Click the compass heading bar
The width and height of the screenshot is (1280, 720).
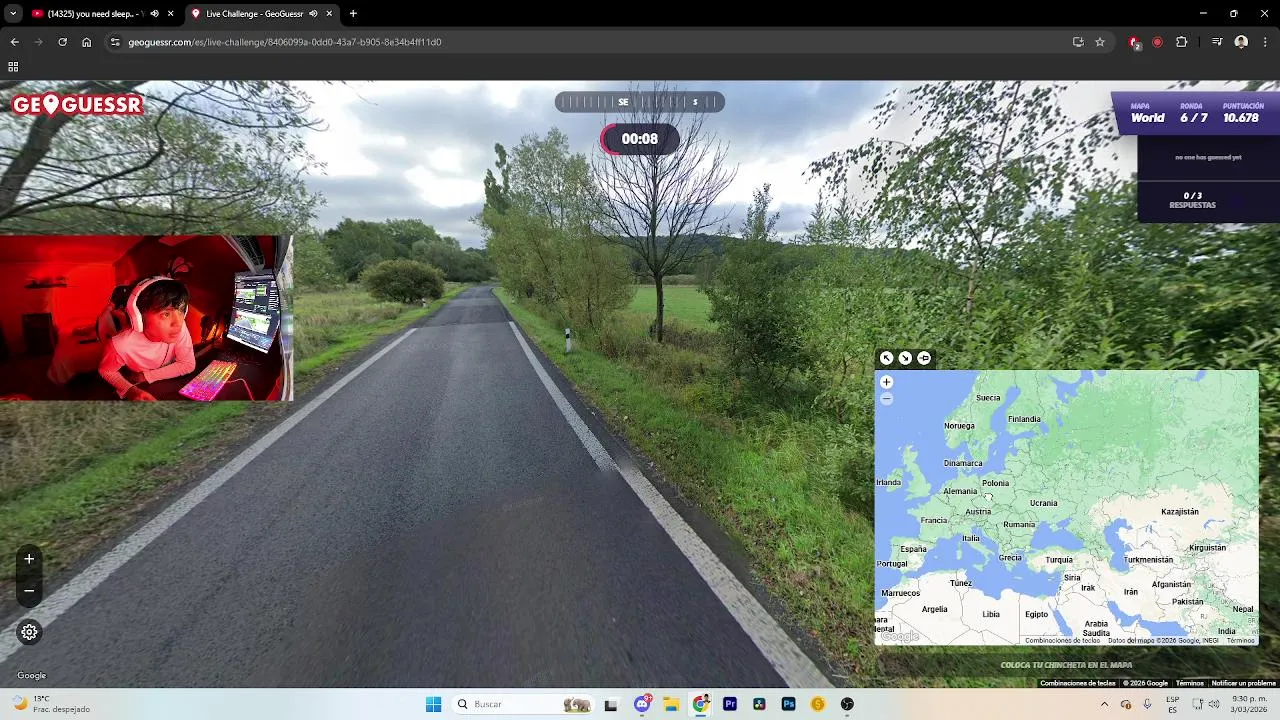[640, 102]
